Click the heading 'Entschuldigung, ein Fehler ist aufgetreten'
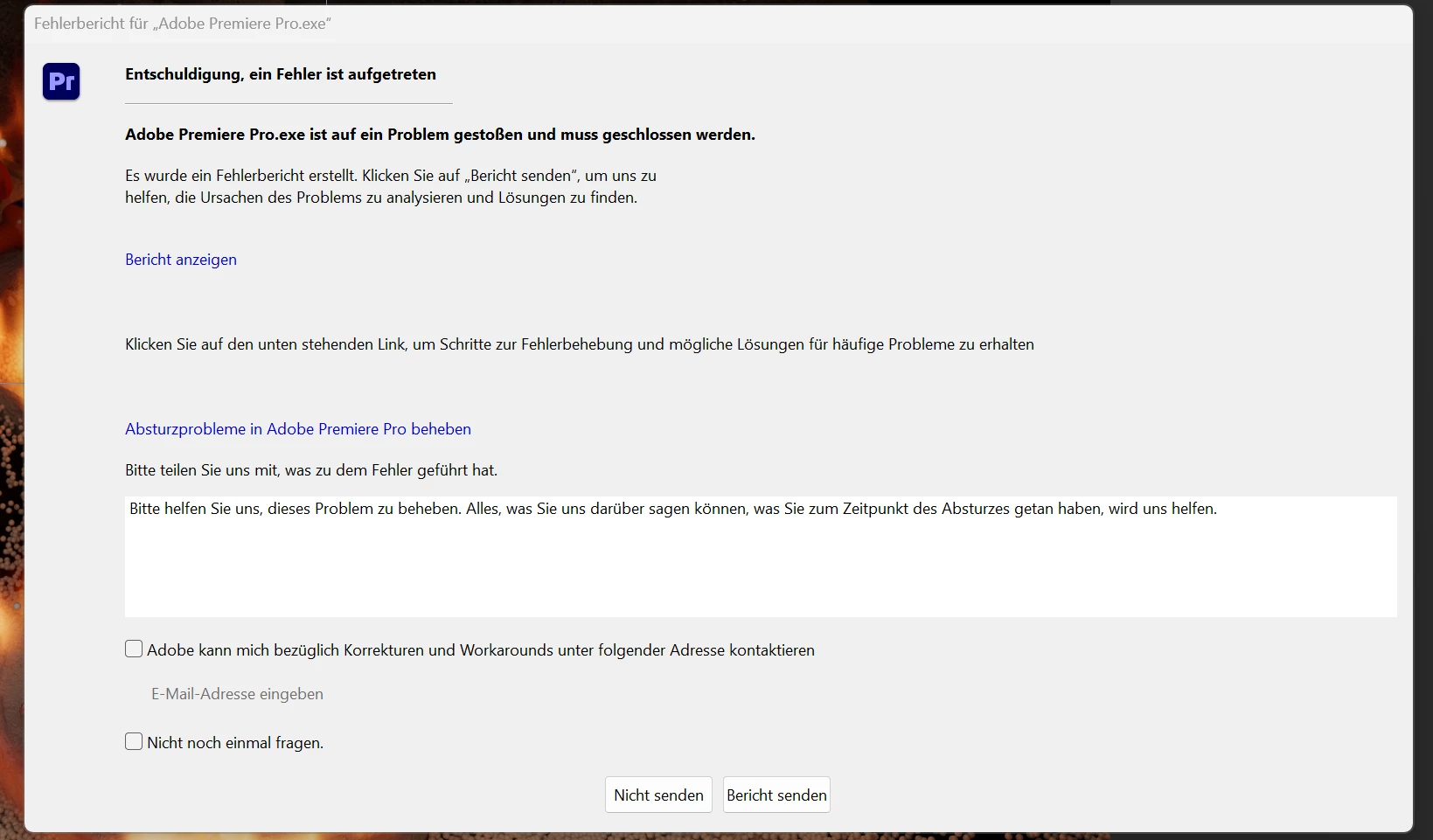The width and height of the screenshot is (1433, 840). 281,74
